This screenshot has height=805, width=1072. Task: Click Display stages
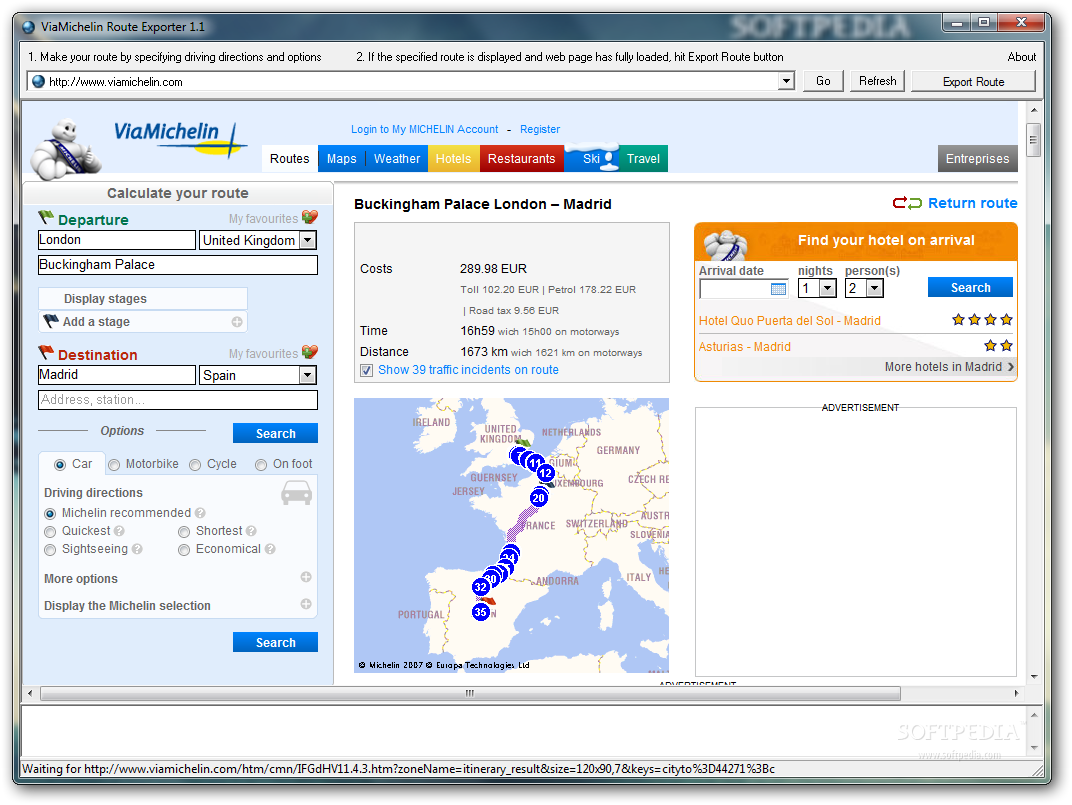coord(143,299)
